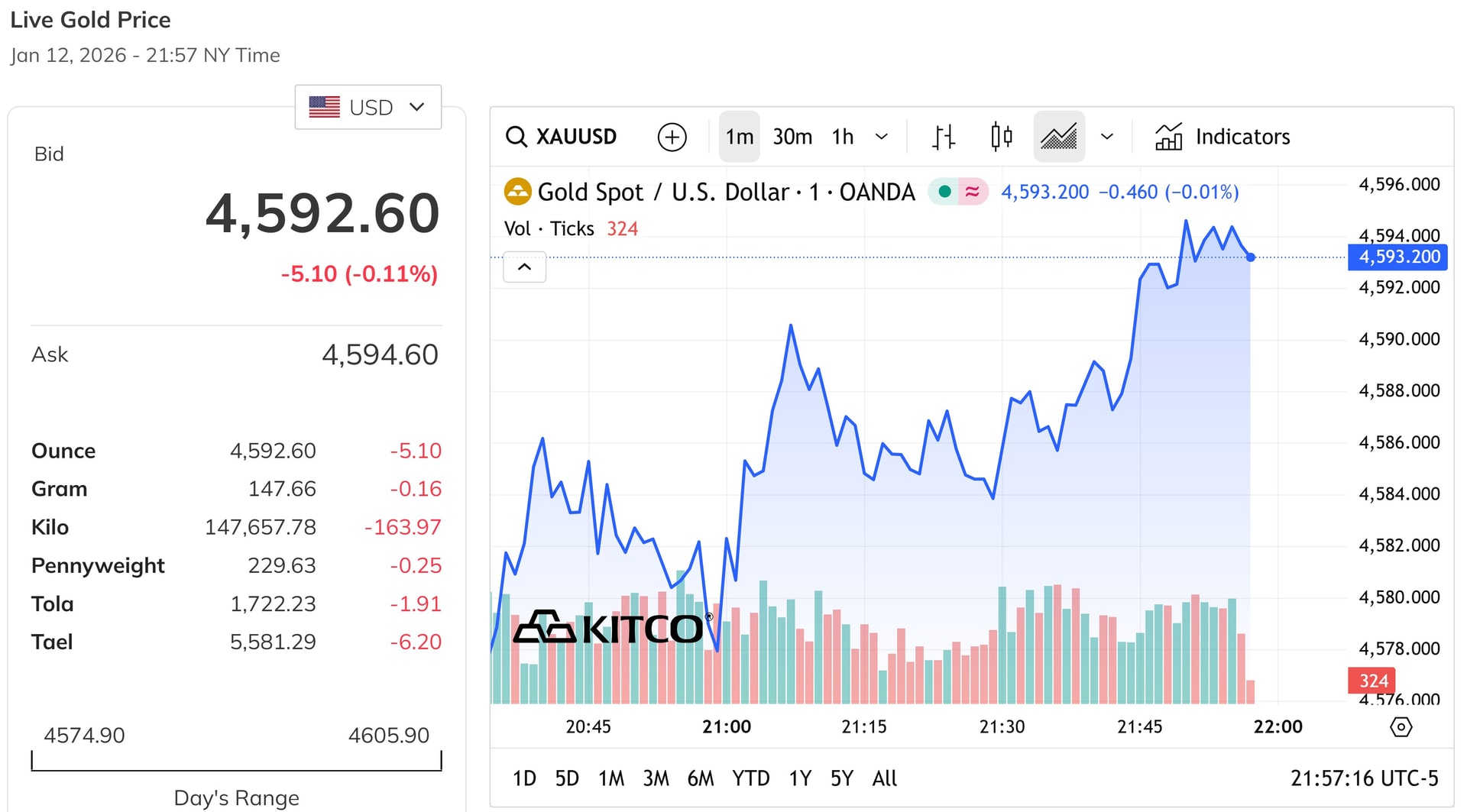
Task: Click the 21:57:16 UTC-5 timezone button
Action: (1364, 778)
